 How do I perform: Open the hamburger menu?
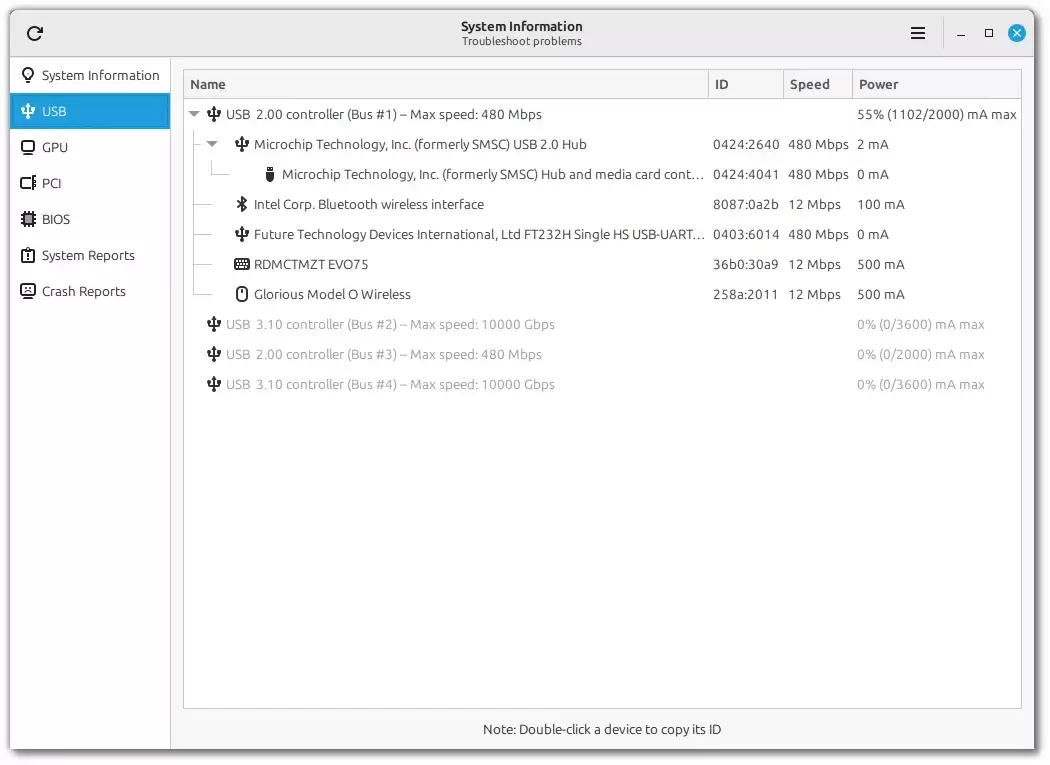click(x=917, y=32)
